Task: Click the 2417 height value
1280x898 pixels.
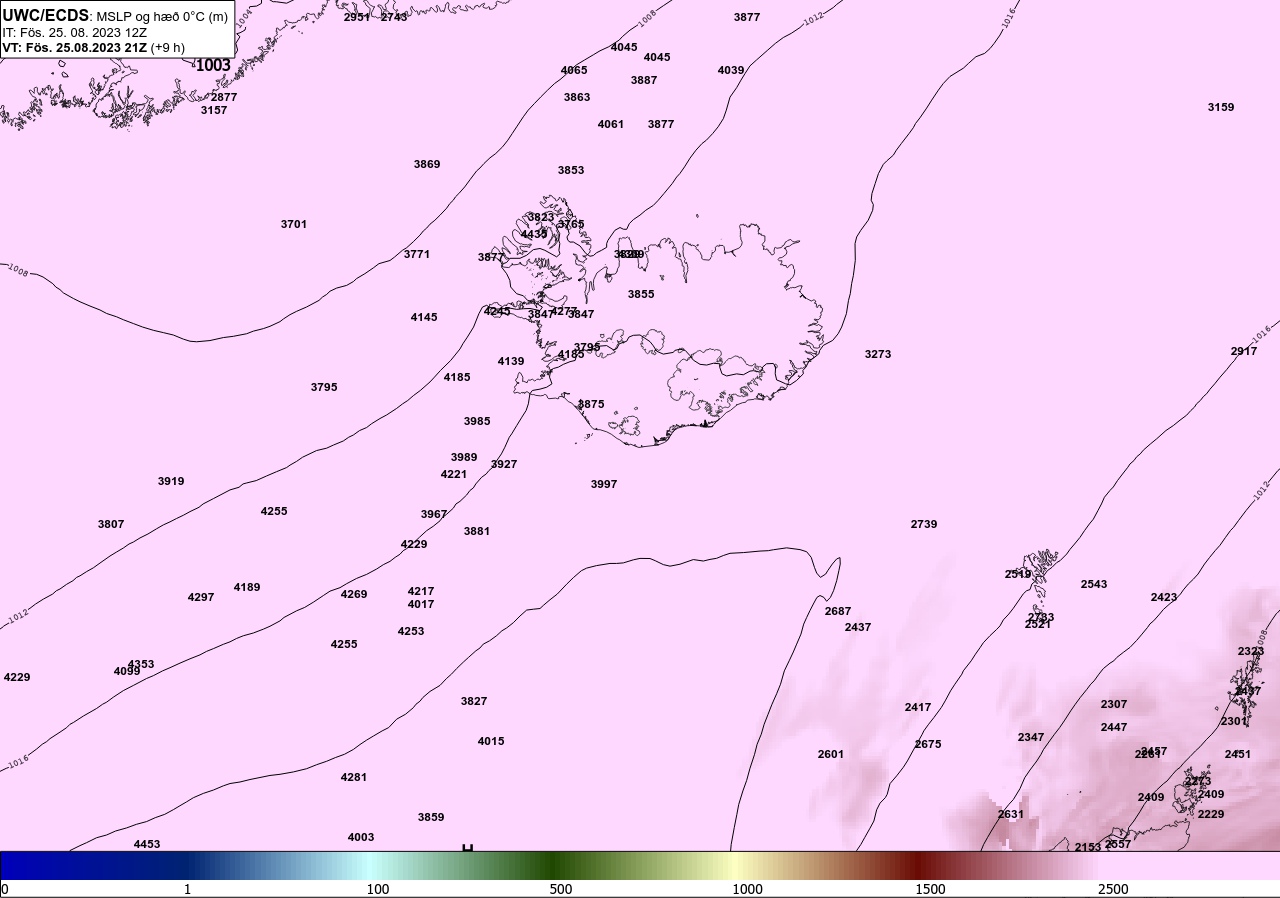Action: coord(918,707)
